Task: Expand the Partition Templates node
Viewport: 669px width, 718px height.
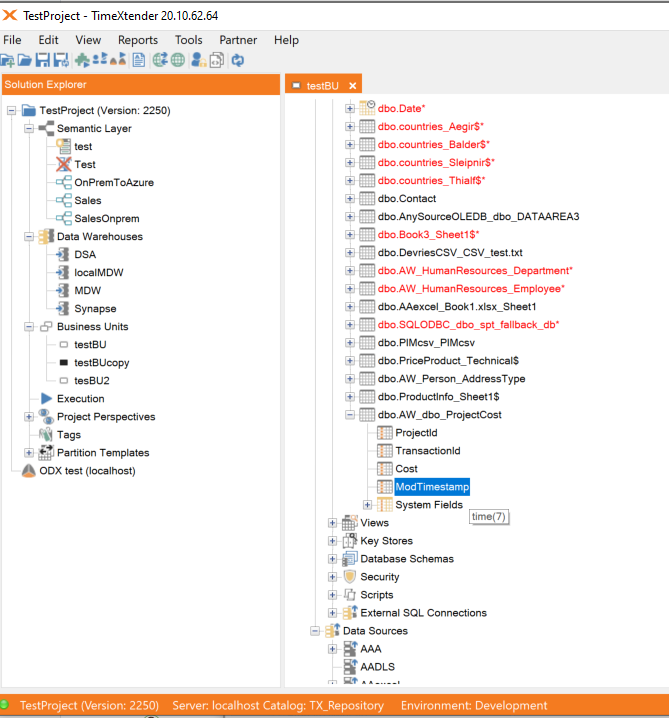Action: [29, 452]
